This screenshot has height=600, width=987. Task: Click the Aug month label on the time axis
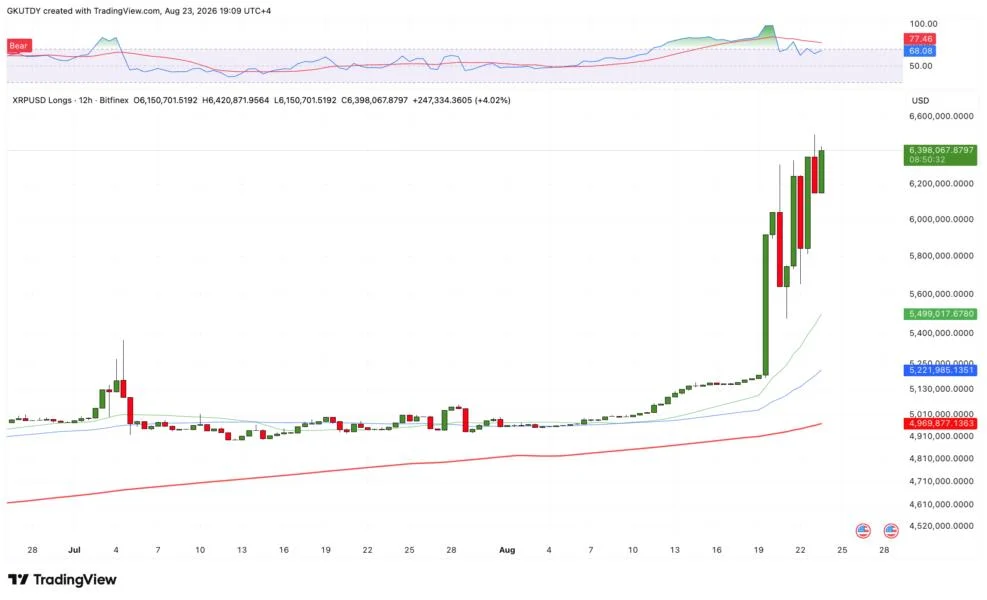tap(507, 550)
